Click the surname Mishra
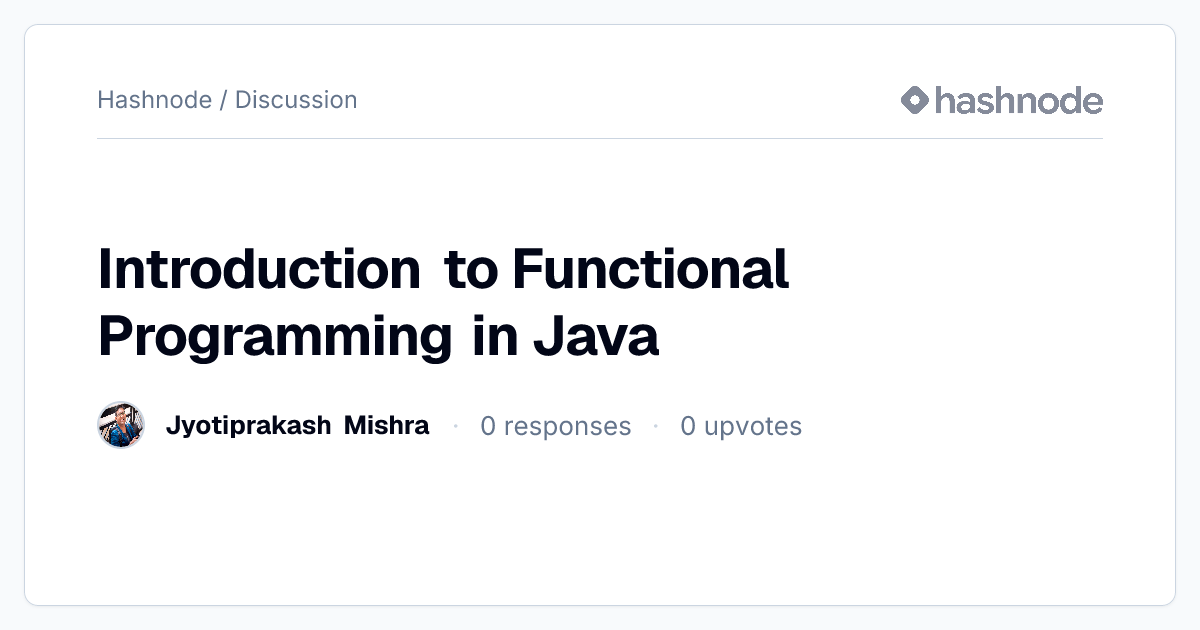This screenshot has height=630, width=1200. click(x=386, y=425)
